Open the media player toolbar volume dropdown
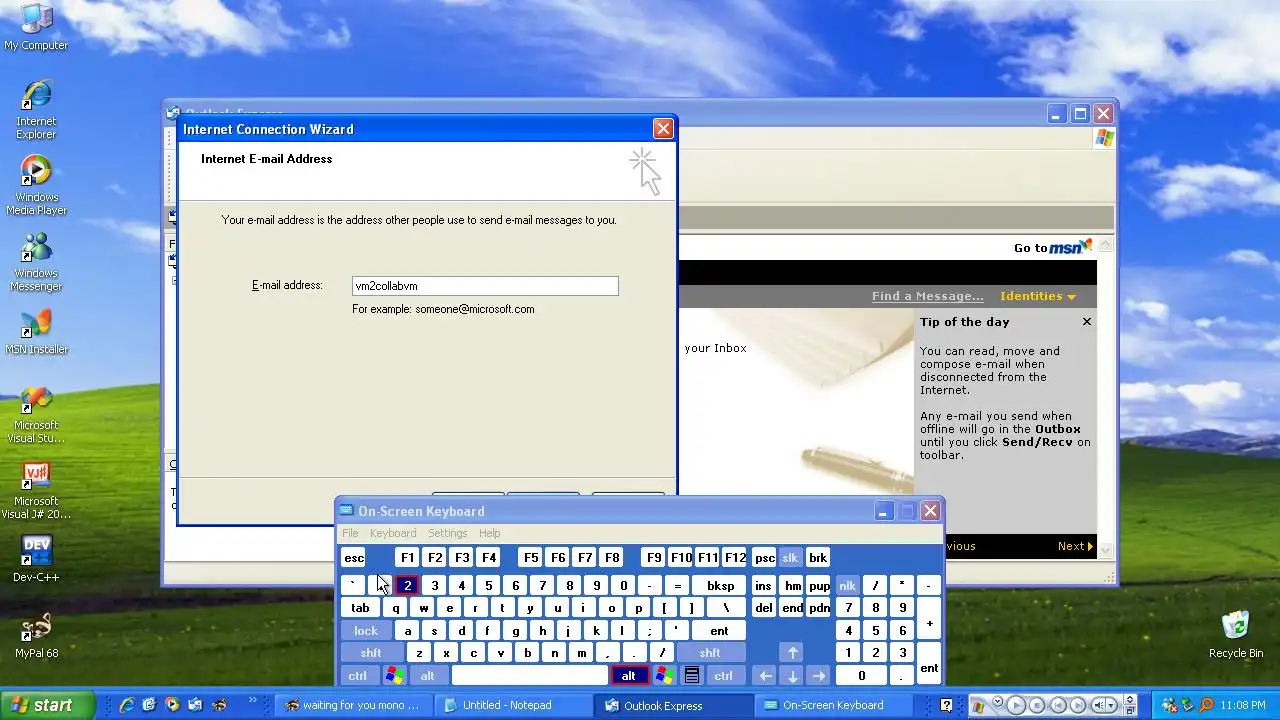Viewport: 1280px width, 720px height. click(1110, 705)
